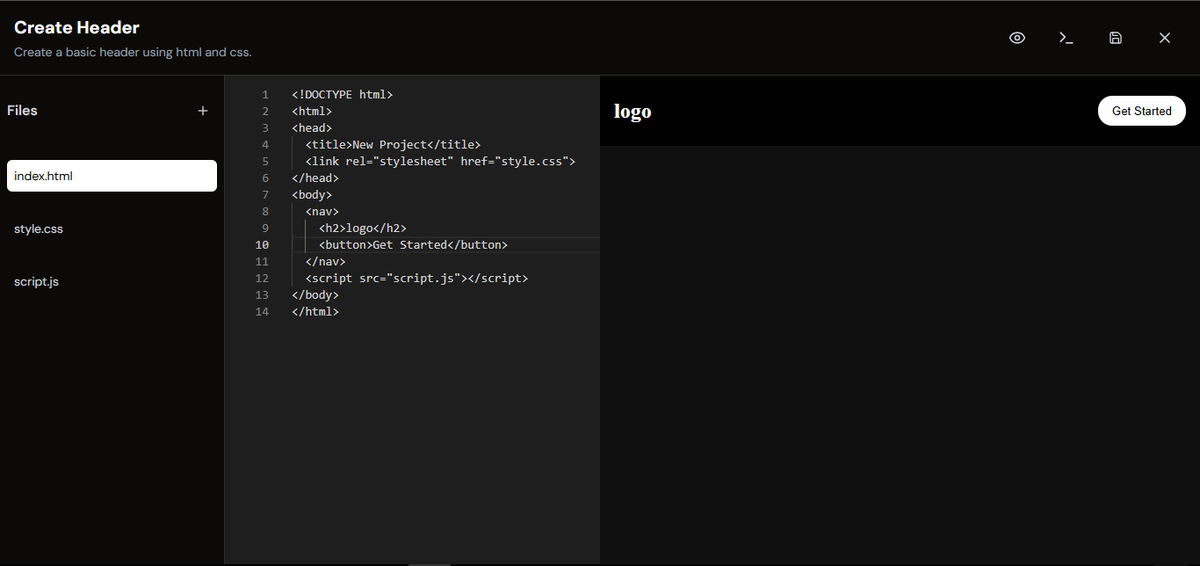
Task: Click the button Get Started code line
Action: click(x=413, y=245)
